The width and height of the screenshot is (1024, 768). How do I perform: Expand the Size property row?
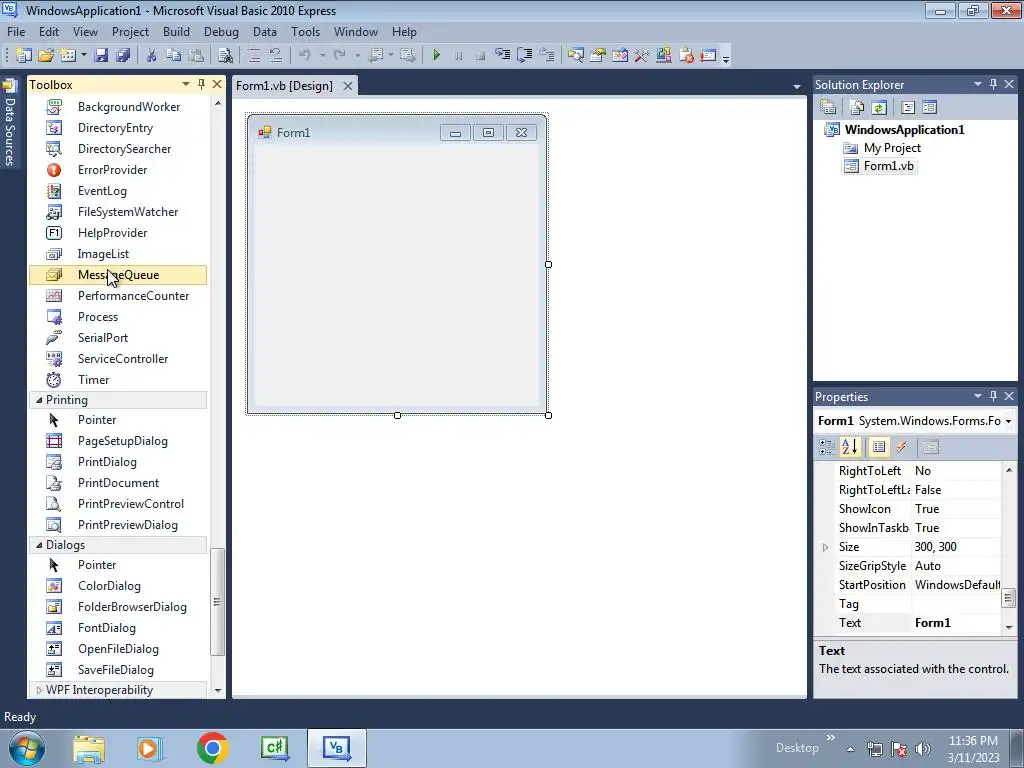(x=825, y=547)
